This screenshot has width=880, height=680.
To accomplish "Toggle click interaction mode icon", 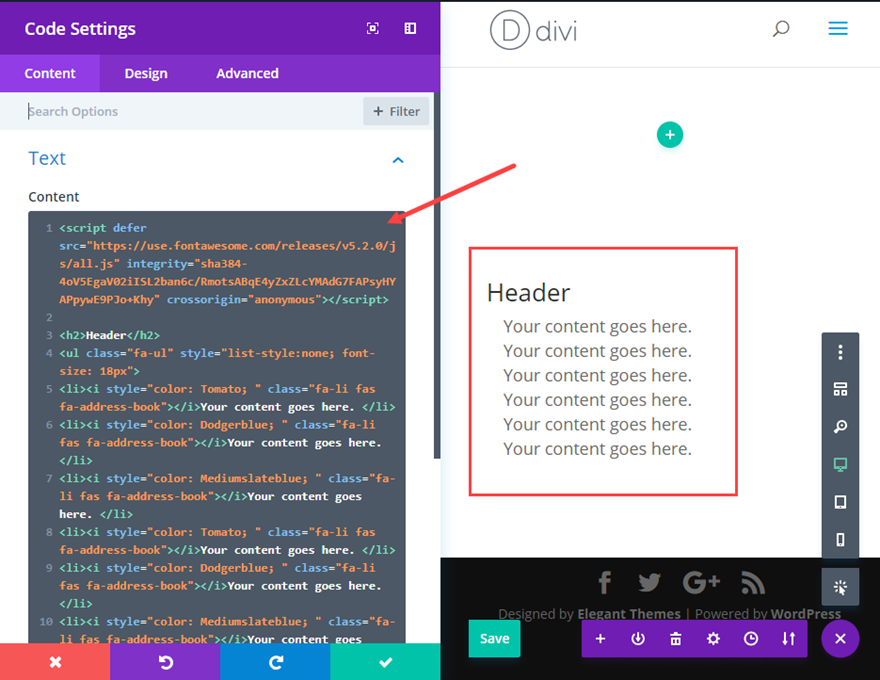I will click(840, 587).
